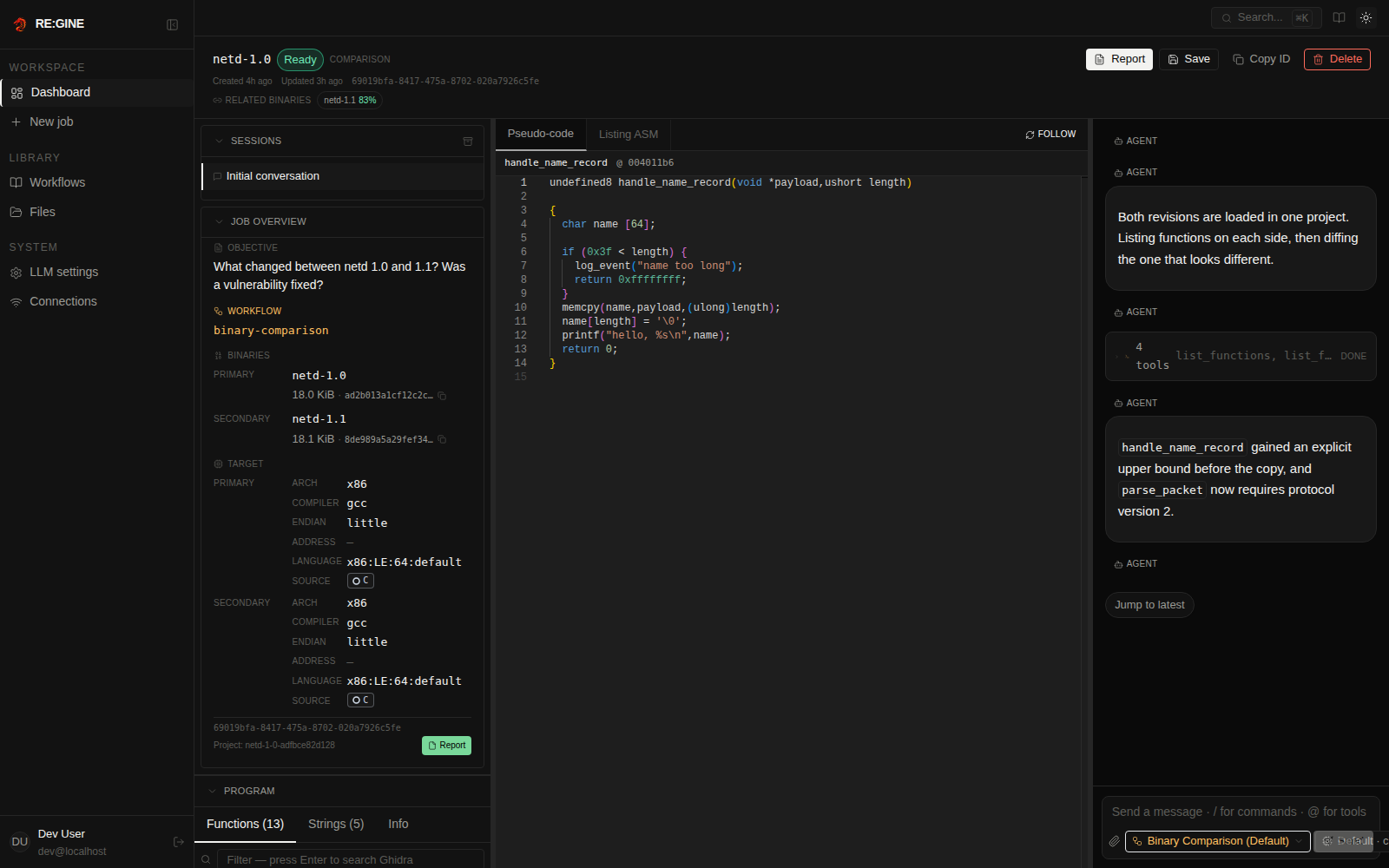Open Connections page
The width and height of the screenshot is (1389, 868).
click(96, 301)
